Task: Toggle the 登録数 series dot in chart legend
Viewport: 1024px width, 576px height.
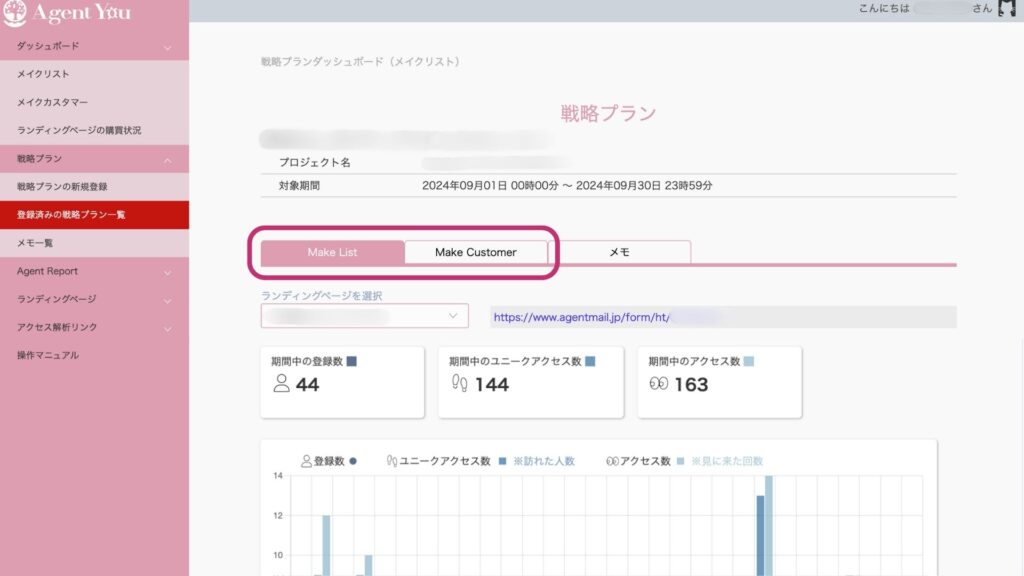Action: [353, 461]
